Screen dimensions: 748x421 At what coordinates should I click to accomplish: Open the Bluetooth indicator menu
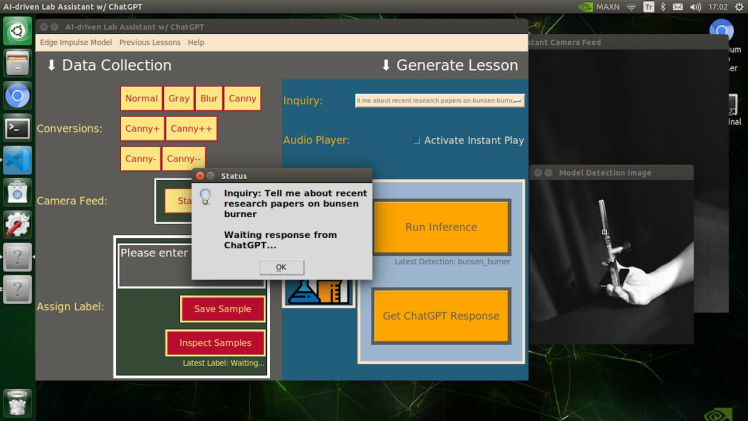[x=663, y=7]
